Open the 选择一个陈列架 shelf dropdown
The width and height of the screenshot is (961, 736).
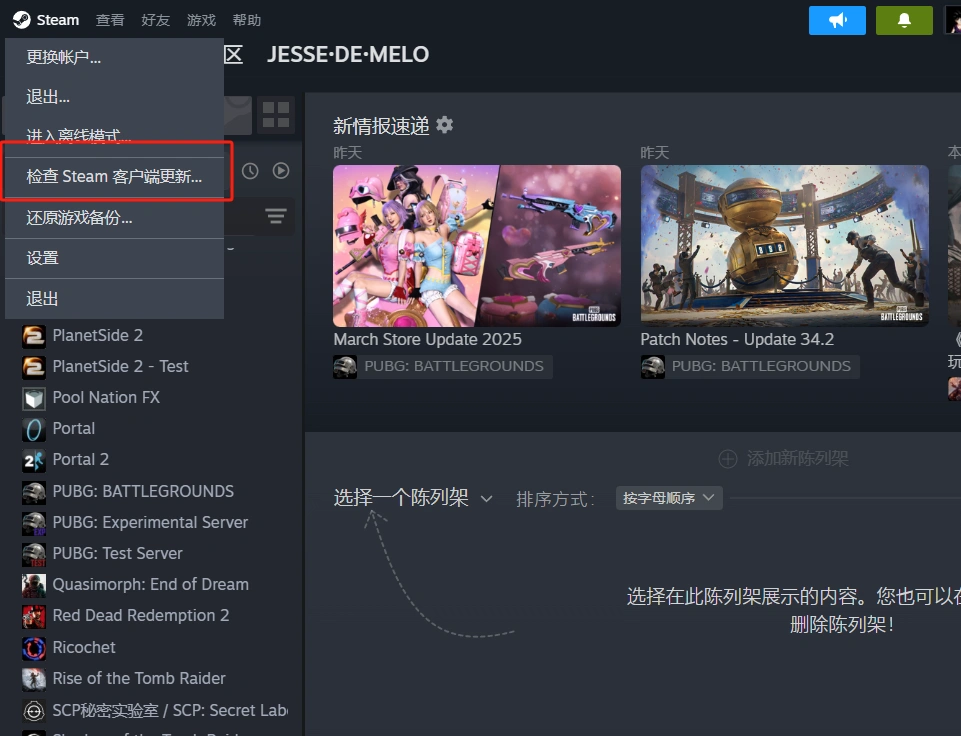(x=413, y=497)
